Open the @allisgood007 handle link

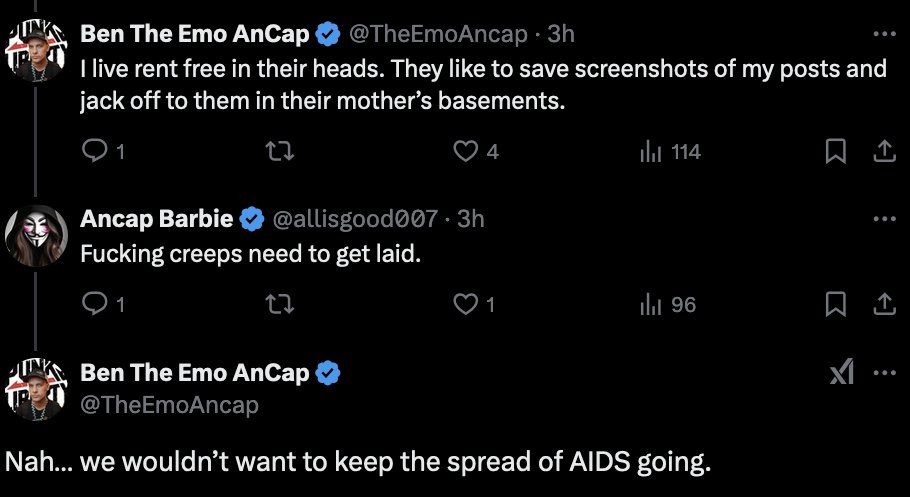[355, 219]
